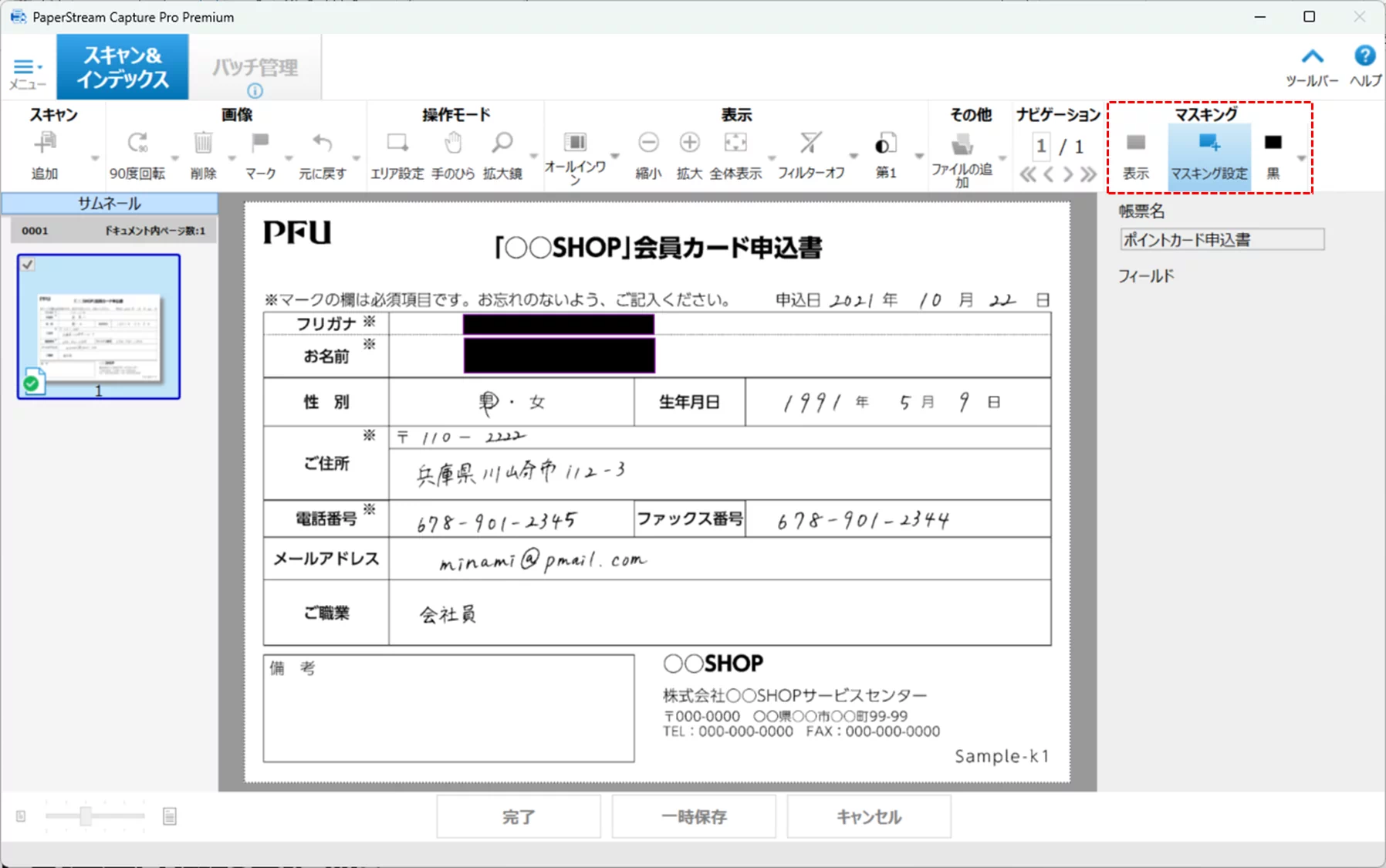The image size is (1386, 868).
Task: Click the マスキング設定 icon
Action: [x=1209, y=144]
